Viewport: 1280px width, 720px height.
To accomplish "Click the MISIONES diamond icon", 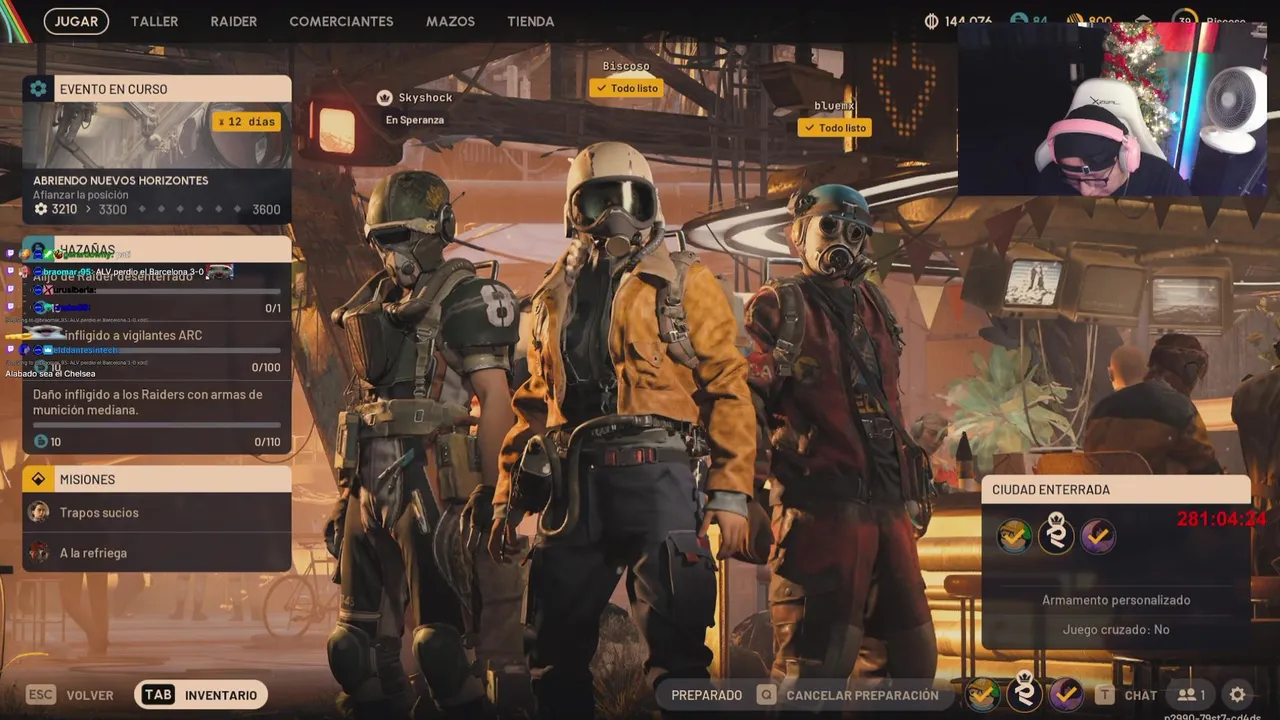I will click(38, 479).
